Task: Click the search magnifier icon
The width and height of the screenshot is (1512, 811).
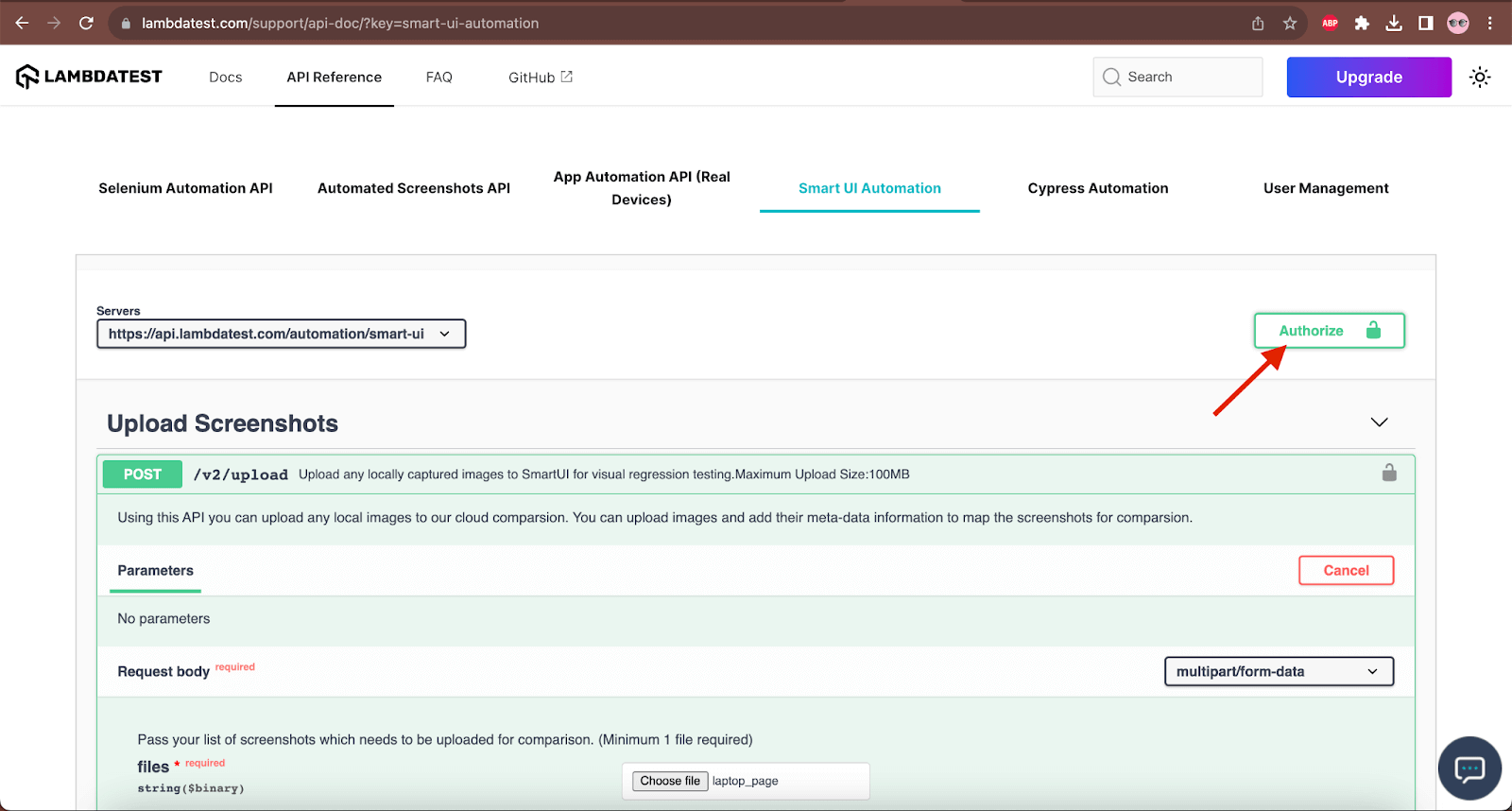Action: 1111,77
